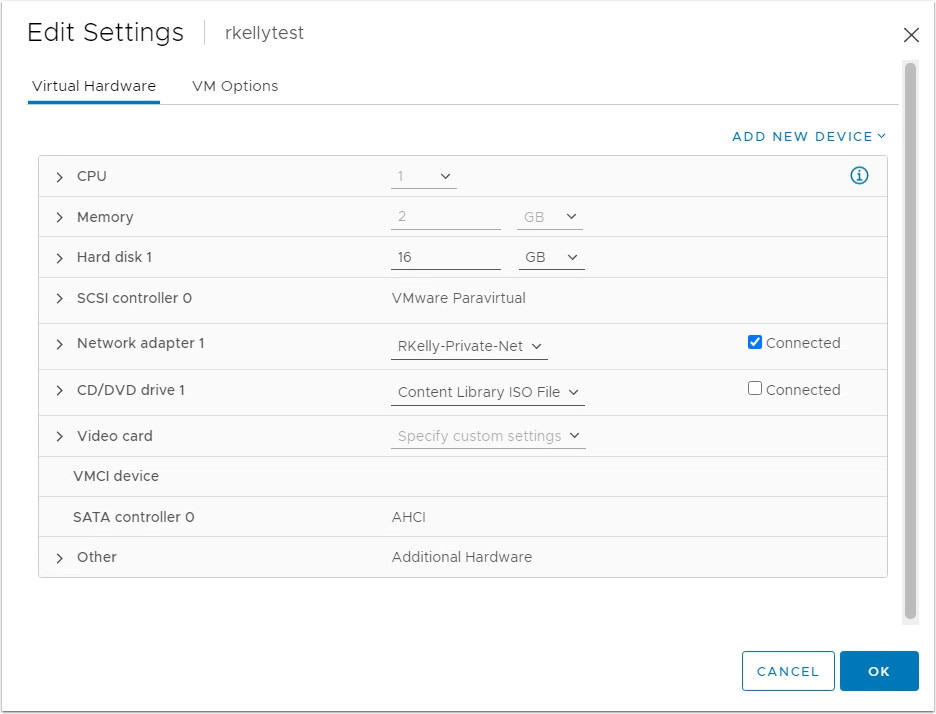Click the Memory size input field
Screen dimensions: 936x714
[446, 217]
